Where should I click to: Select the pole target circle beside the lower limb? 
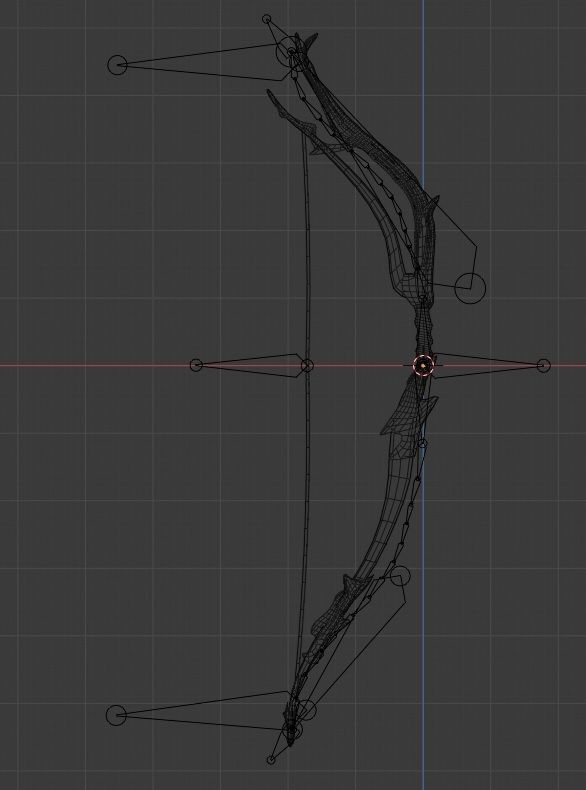click(400, 576)
